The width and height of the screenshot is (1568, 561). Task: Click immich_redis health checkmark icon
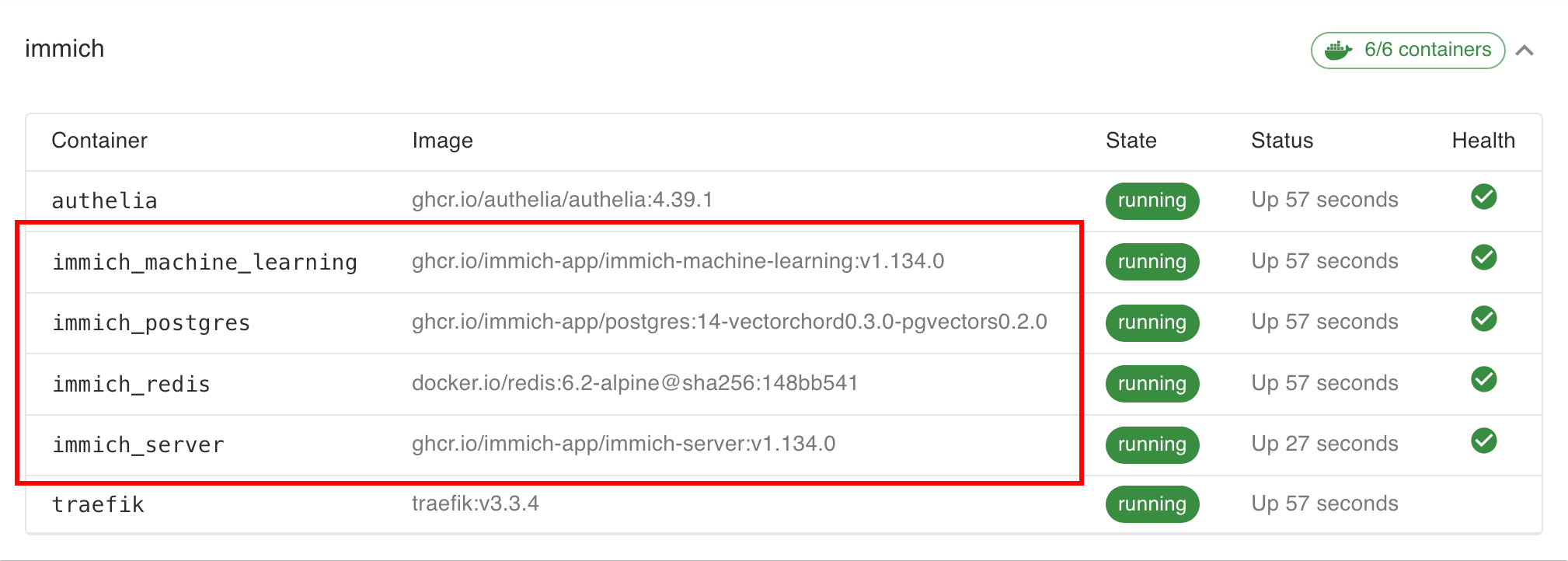(1483, 379)
